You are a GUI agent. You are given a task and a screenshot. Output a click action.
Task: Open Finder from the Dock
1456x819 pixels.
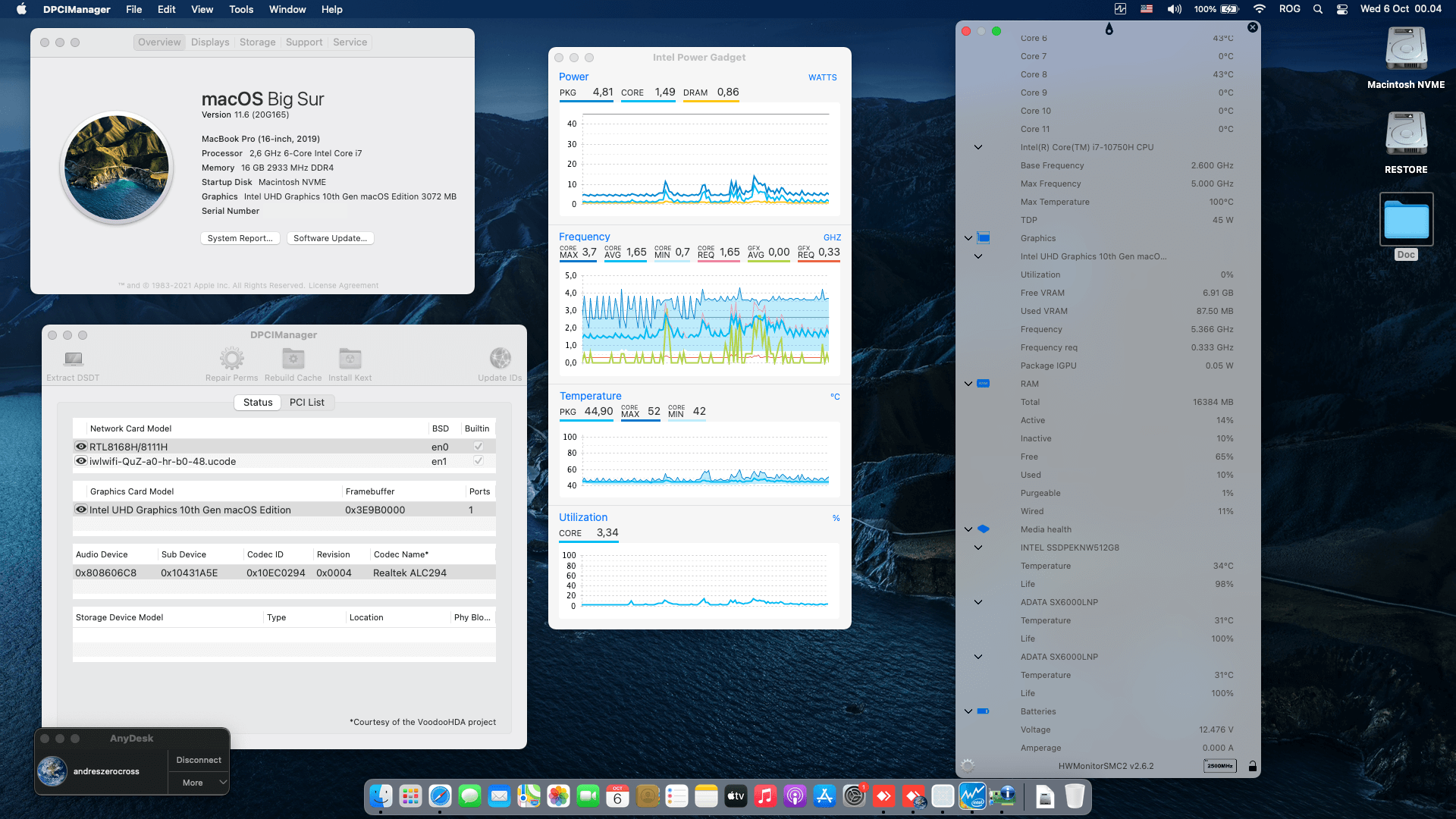coord(381,796)
